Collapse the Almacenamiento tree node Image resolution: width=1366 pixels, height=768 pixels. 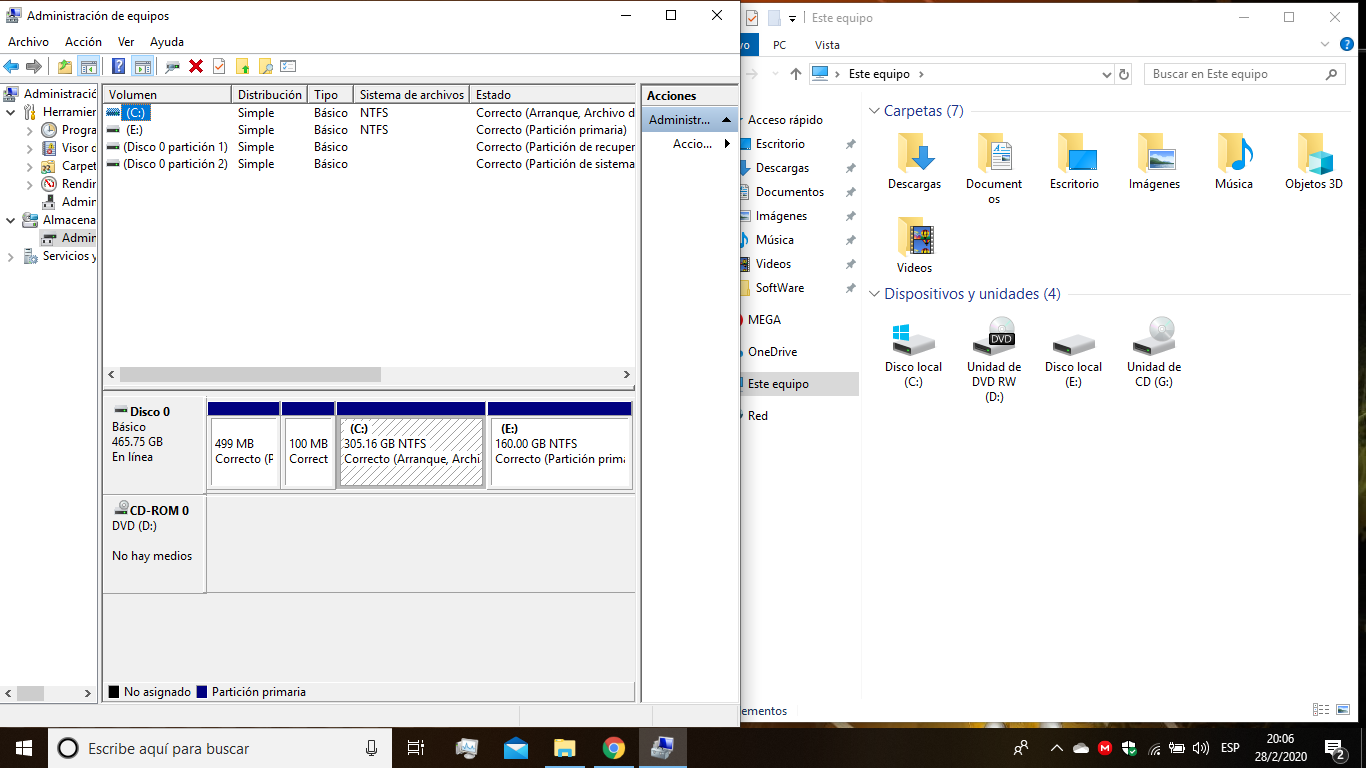[x=11, y=220]
